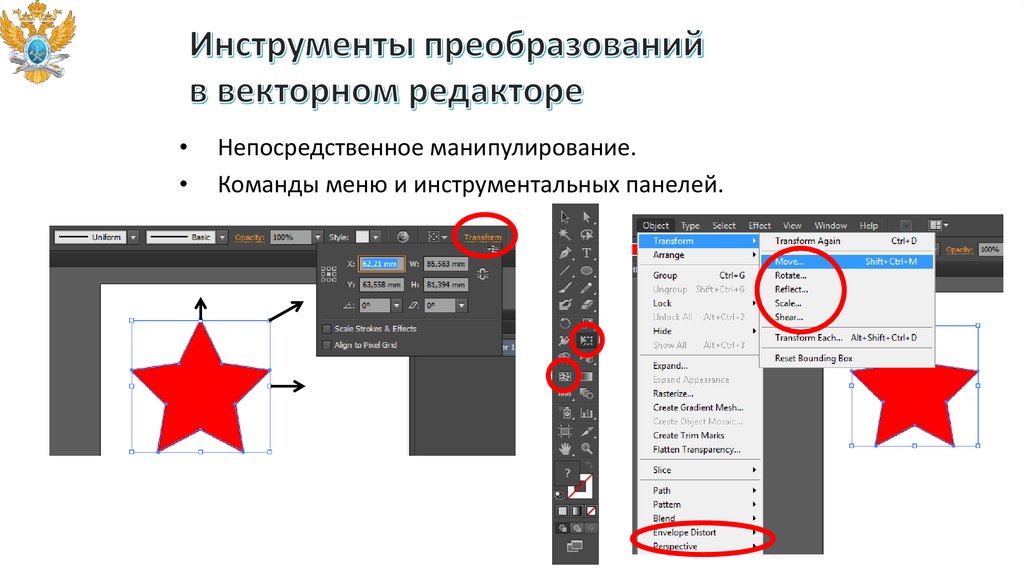Select the Rotate tool
The height and width of the screenshot is (574, 1024).
click(x=565, y=323)
